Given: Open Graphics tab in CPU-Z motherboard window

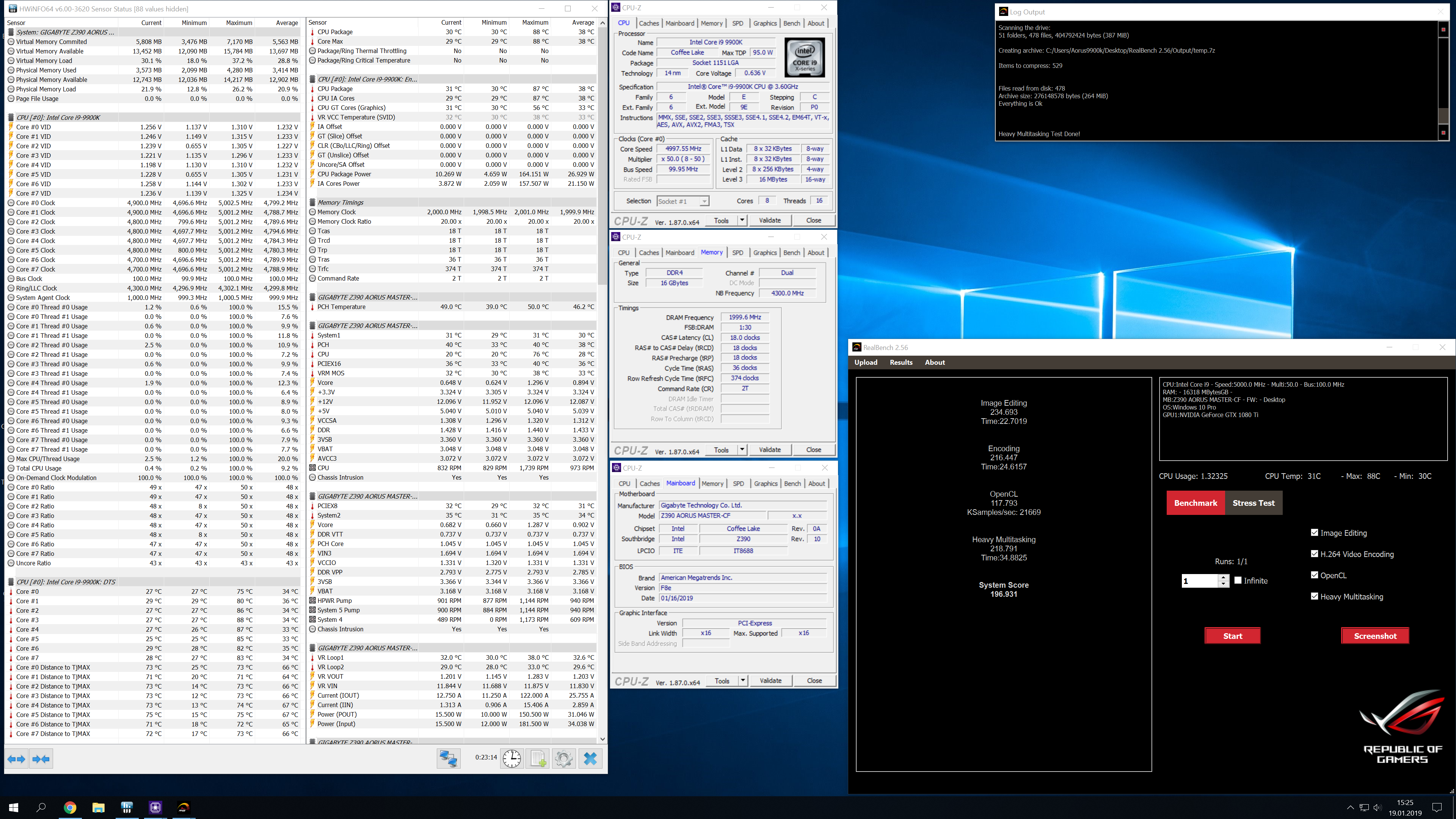Looking at the screenshot, I should (x=766, y=483).
